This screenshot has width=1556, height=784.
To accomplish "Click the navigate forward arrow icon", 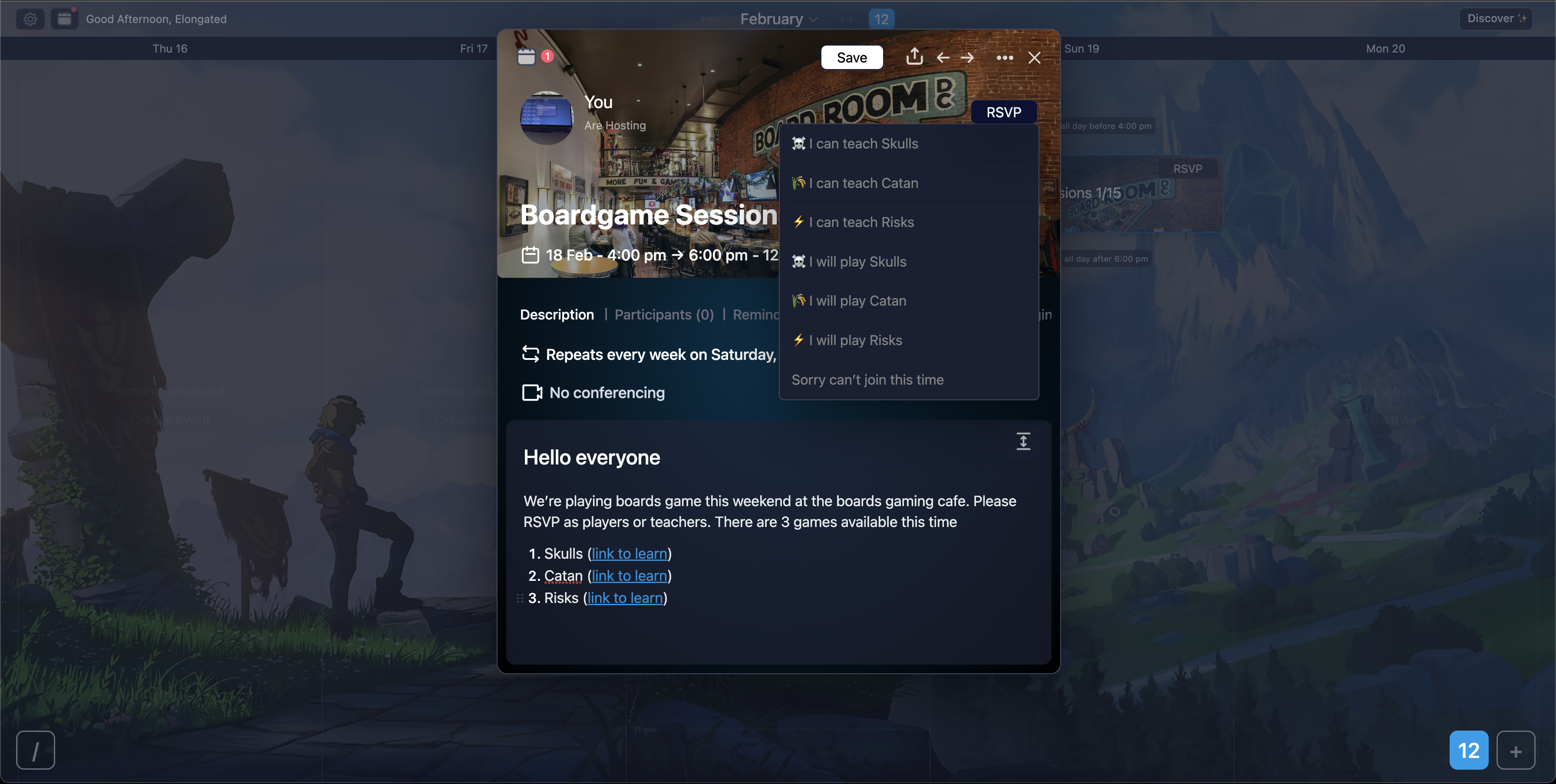I will pos(968,56).
